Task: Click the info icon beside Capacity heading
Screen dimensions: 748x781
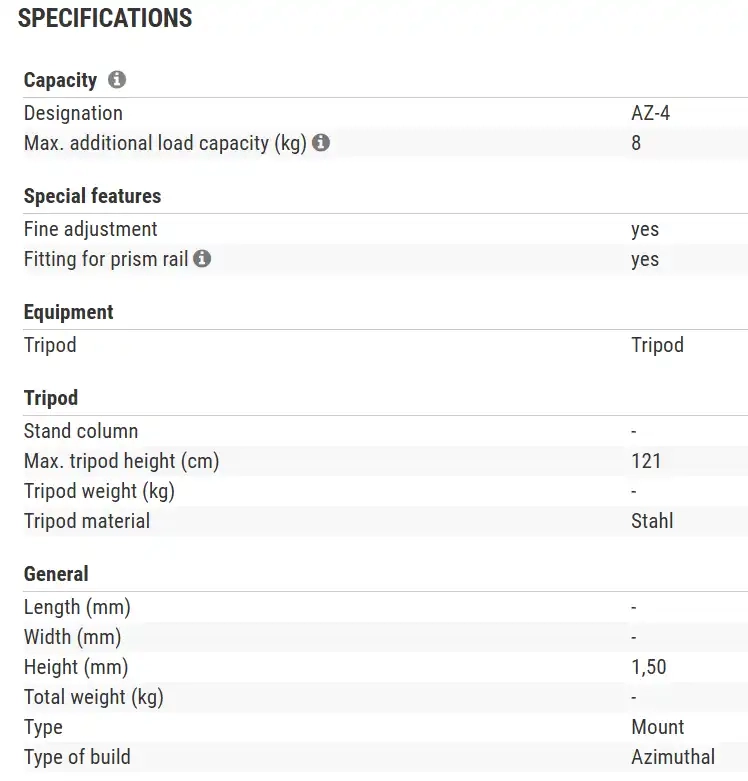Action: pos(117,80)
